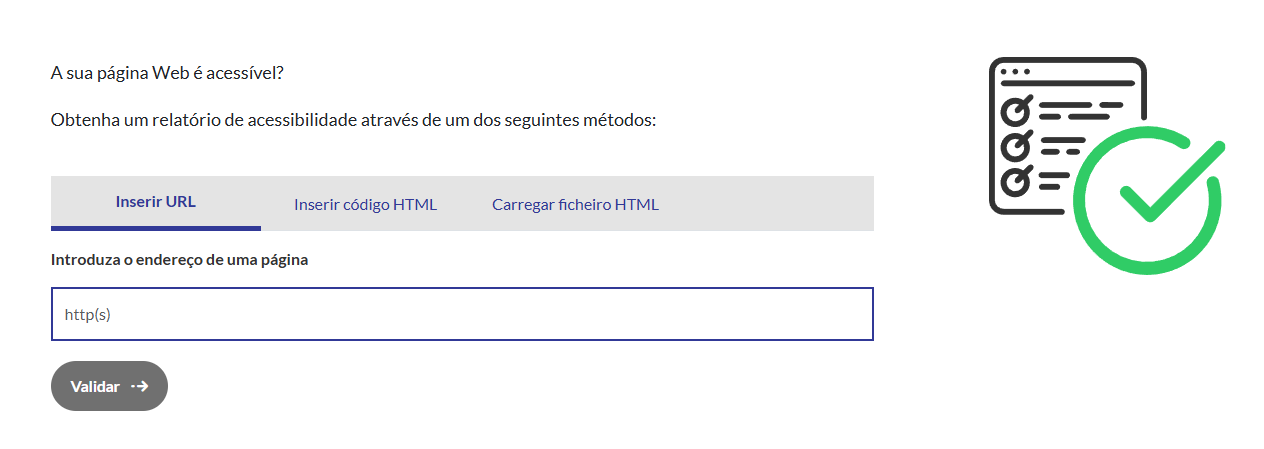Image resolution: width=1264 pixels, height=449 pixels.
Task: Switch to the Inserir código HTML tab
Action: pos(365,205)
